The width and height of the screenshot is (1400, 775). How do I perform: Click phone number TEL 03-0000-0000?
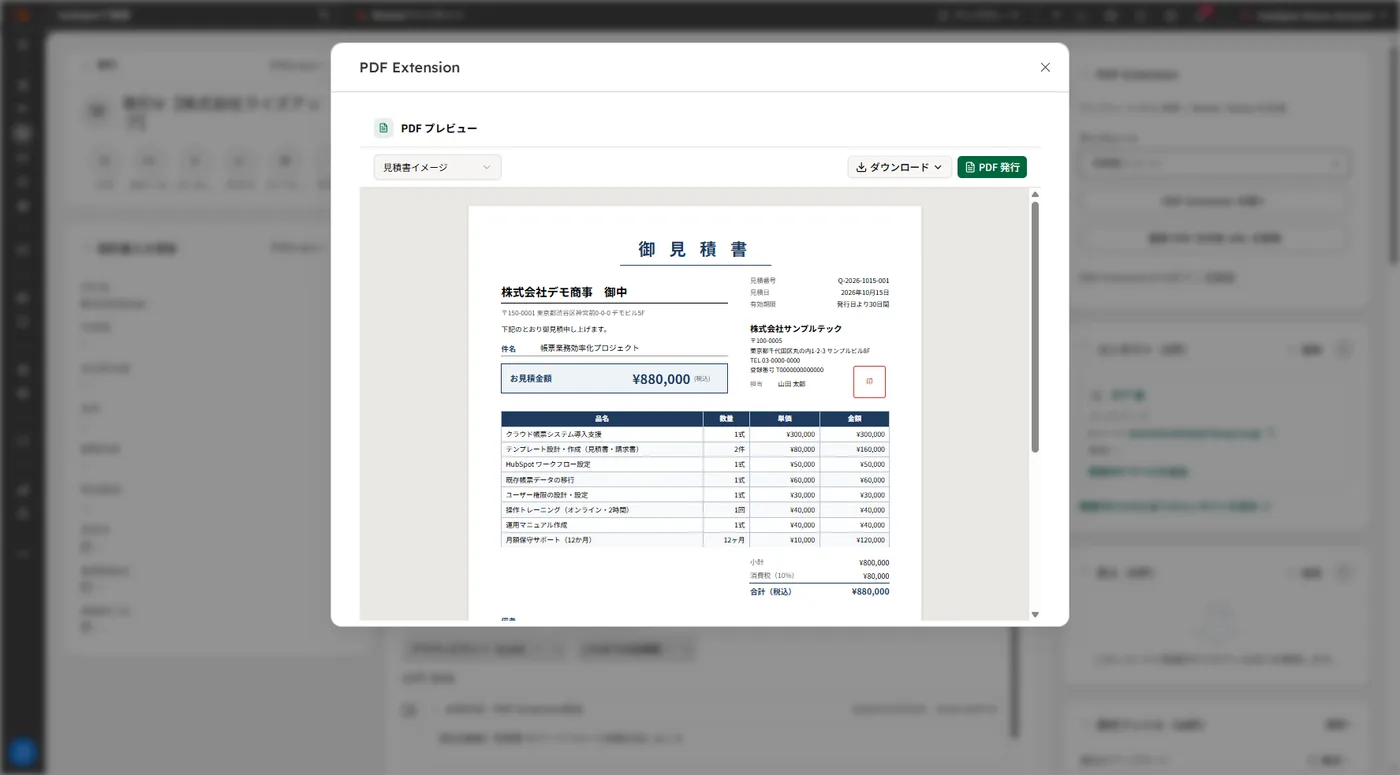pyautogui.click(x=775, y=360)
